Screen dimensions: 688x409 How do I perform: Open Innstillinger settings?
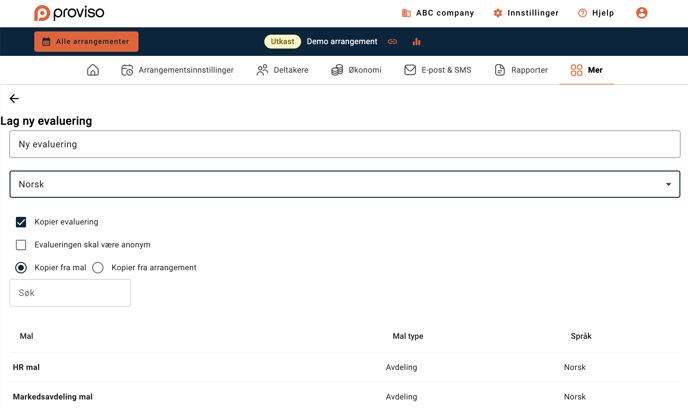(x=526, y=13)
